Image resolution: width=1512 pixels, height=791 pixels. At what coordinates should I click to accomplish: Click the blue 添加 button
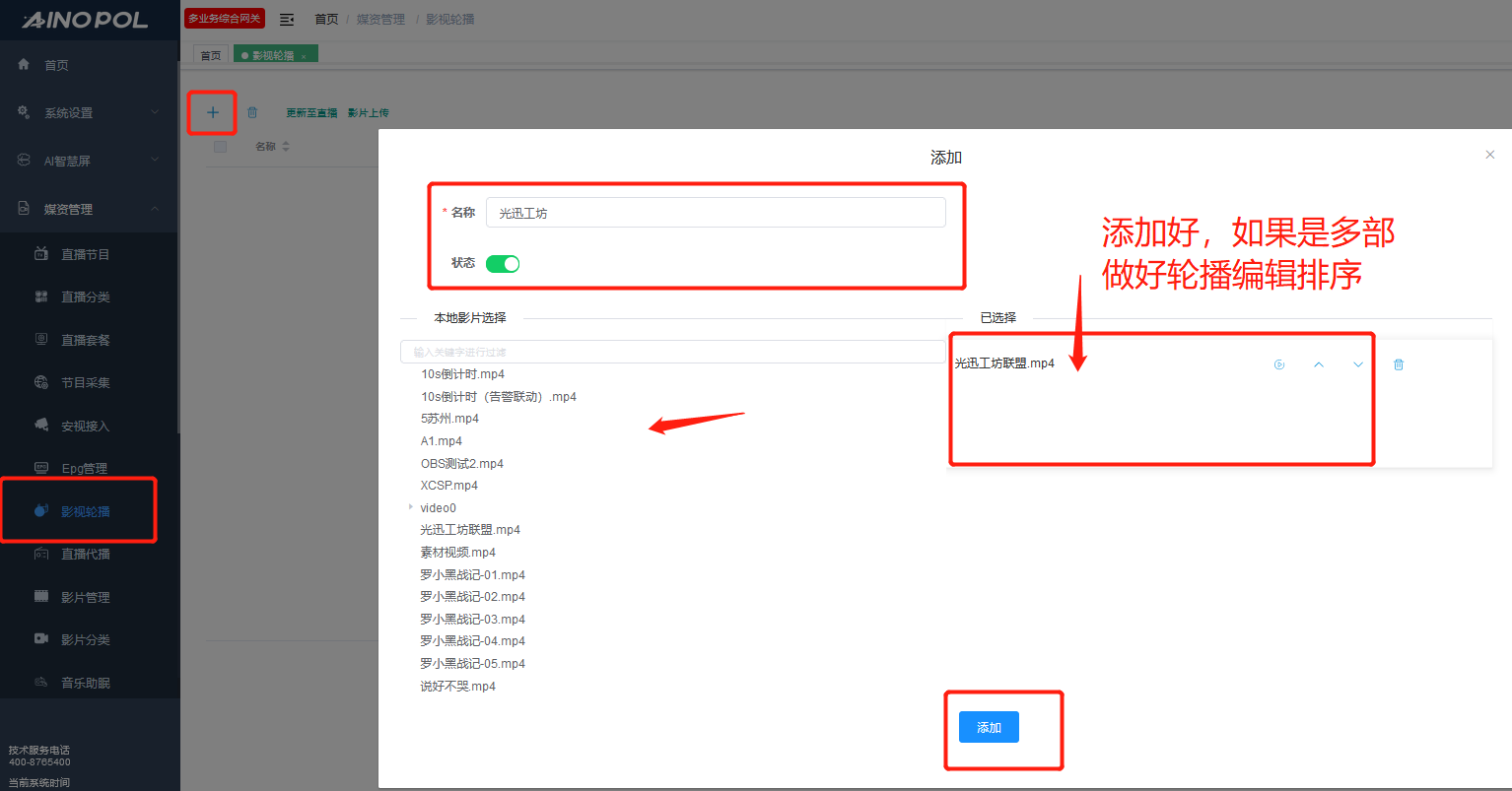tap(989, 727)
